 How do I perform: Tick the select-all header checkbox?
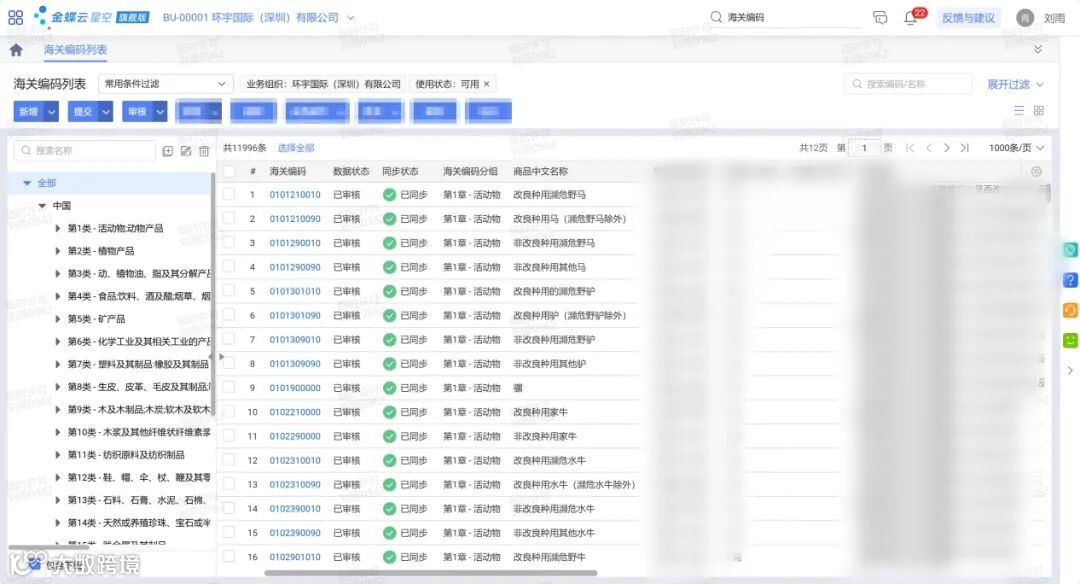click(229, 171)
